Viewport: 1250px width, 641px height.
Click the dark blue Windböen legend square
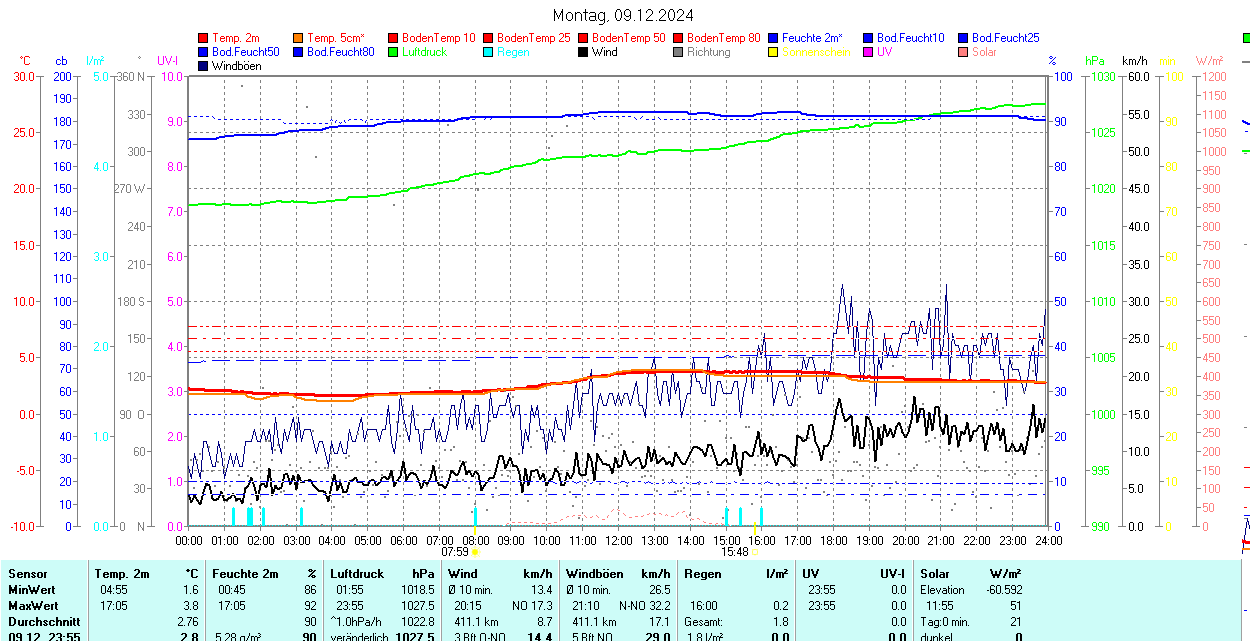point(204,66)
